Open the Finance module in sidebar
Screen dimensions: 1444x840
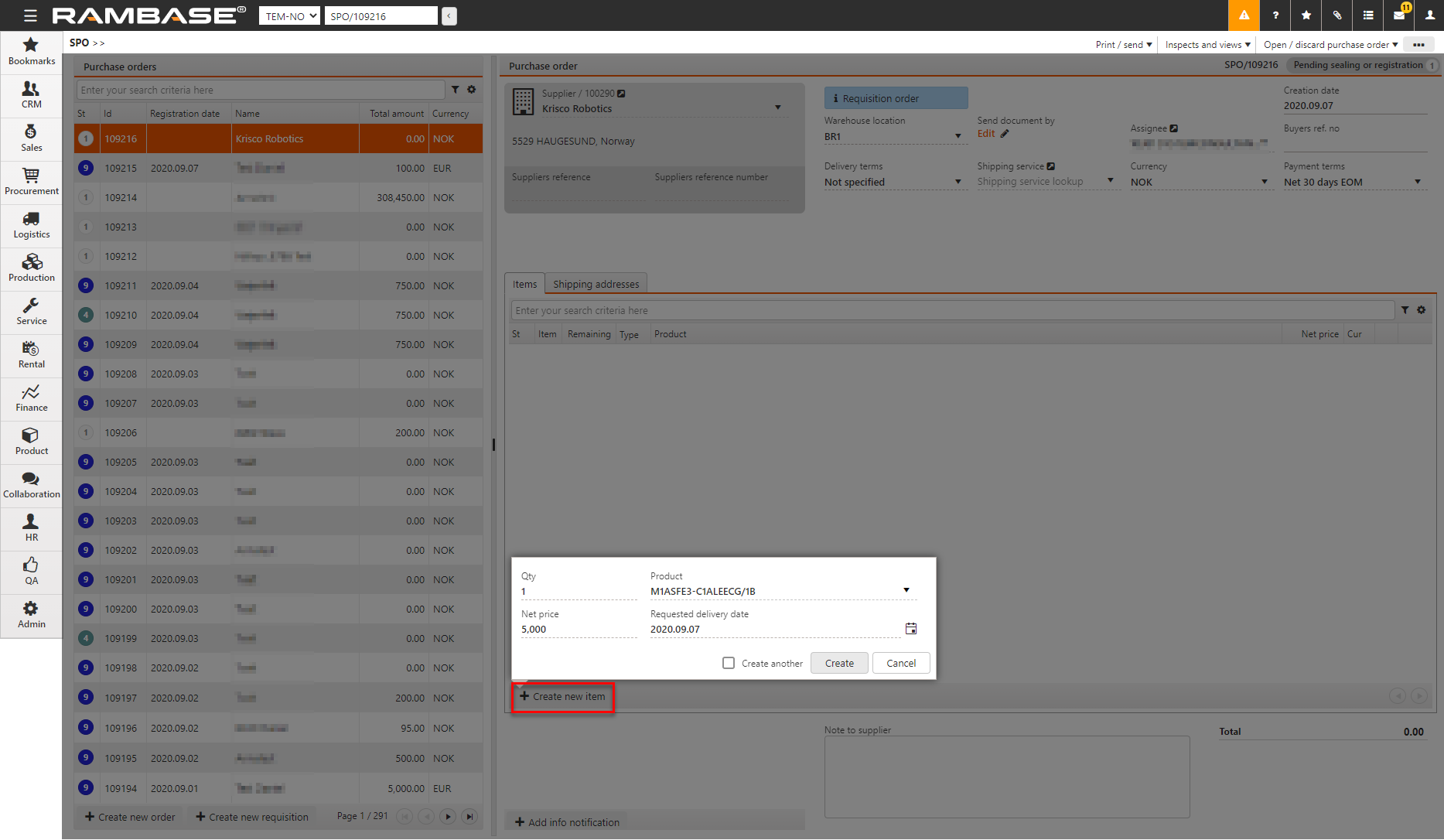click(x=31, y=398)
